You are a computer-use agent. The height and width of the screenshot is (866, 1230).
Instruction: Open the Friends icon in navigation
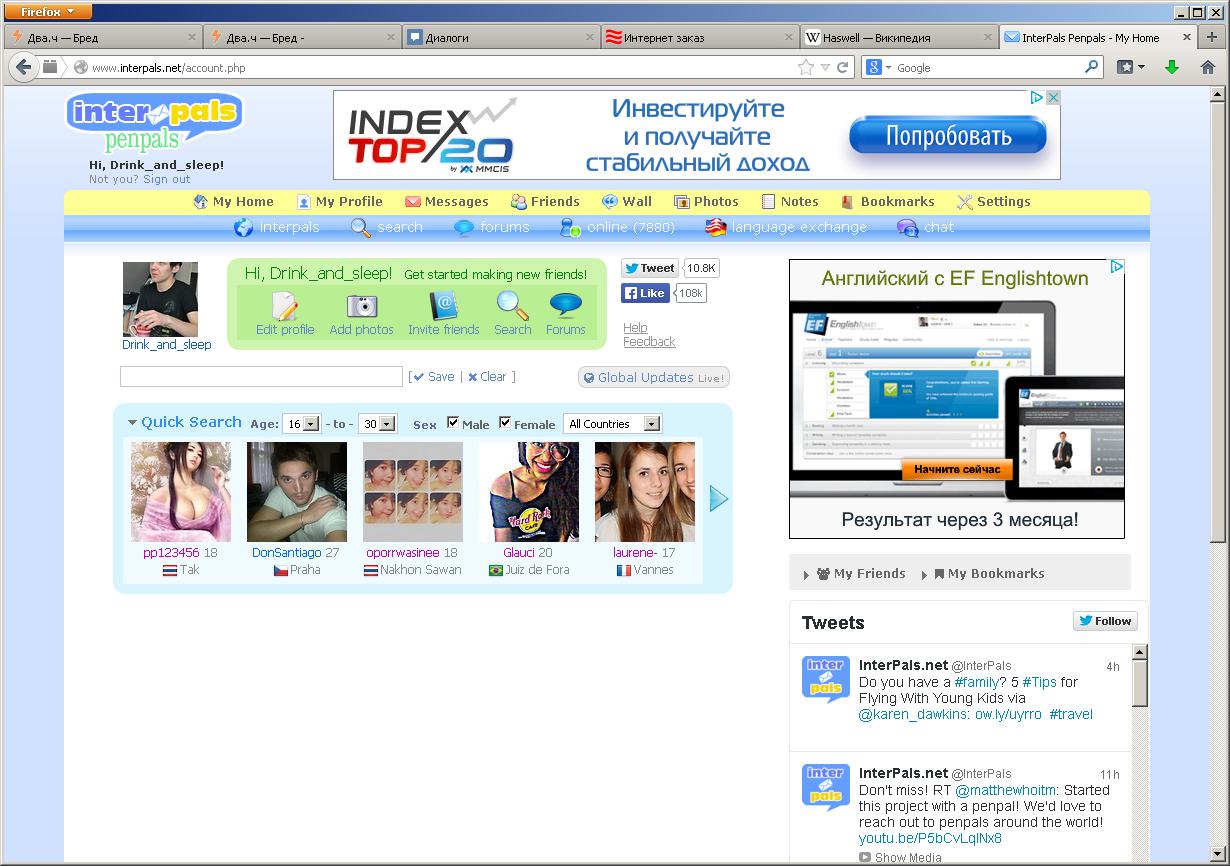(x=519, y=202)
